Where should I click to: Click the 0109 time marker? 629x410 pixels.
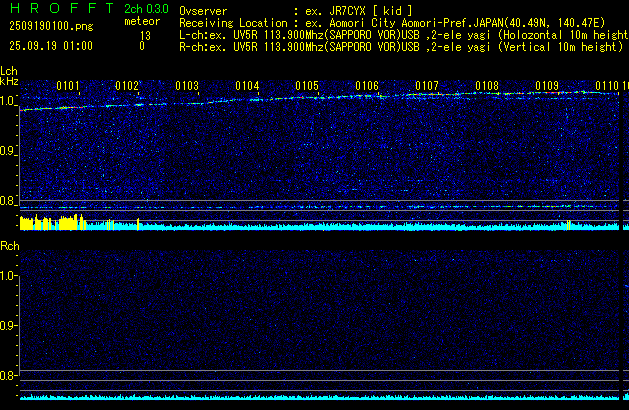pyautogui.click(x=547, y=86)
